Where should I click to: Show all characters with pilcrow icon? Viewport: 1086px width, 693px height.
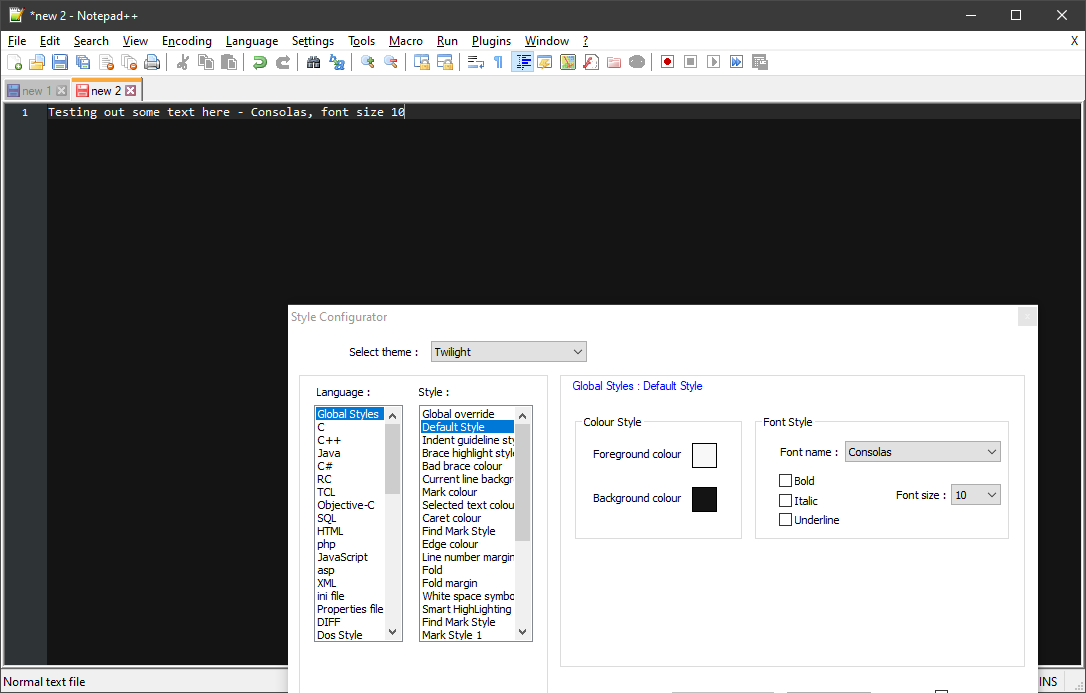[499, 62]
